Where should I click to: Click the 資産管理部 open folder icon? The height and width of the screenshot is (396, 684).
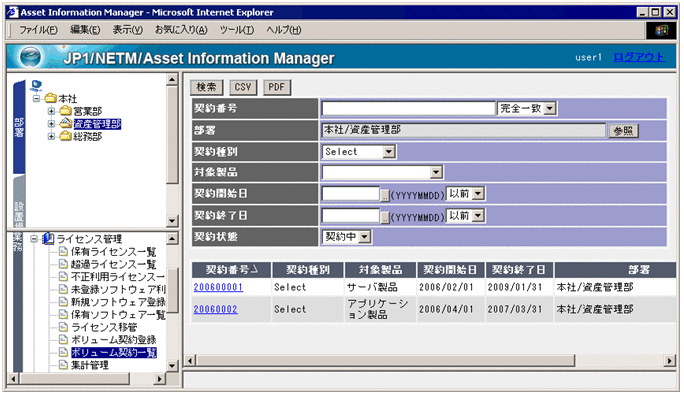tap(65, 123)
